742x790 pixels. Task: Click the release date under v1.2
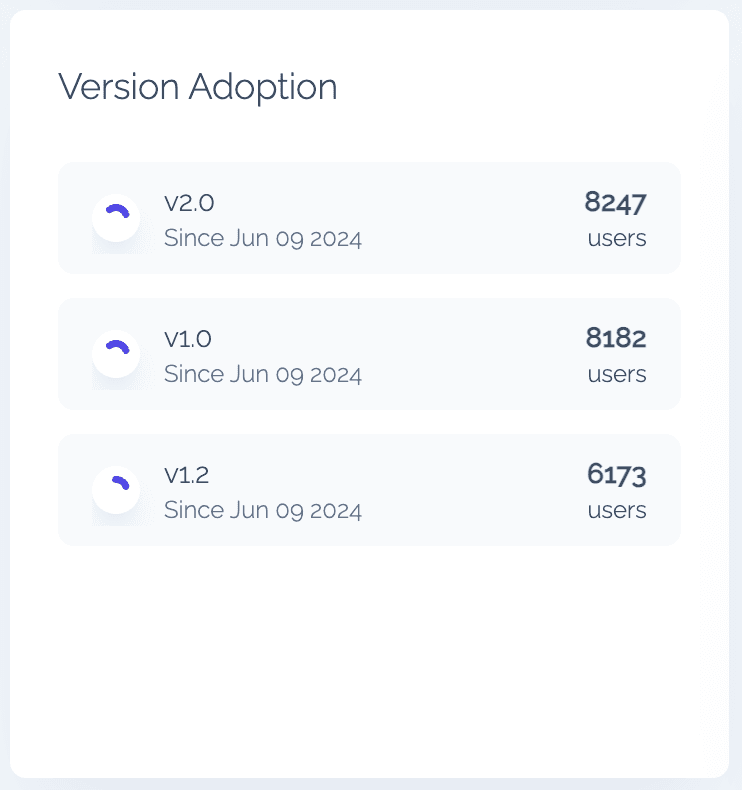263,511
